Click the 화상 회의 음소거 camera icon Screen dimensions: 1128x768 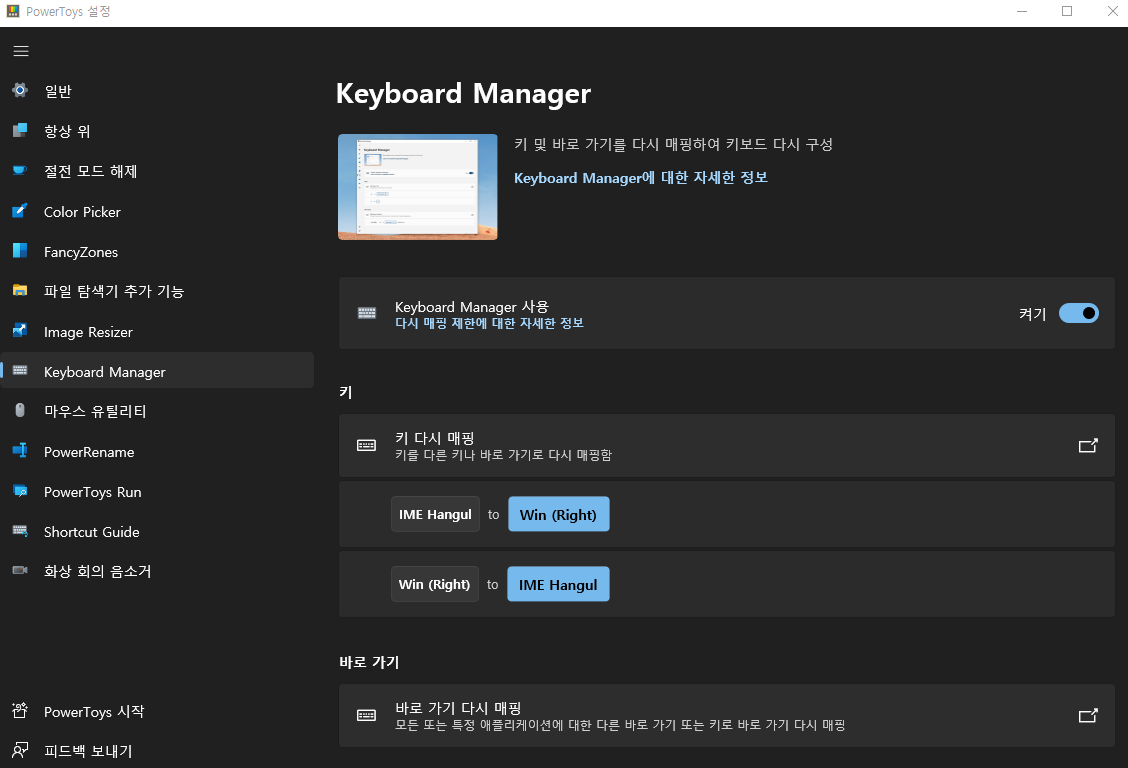20,571
